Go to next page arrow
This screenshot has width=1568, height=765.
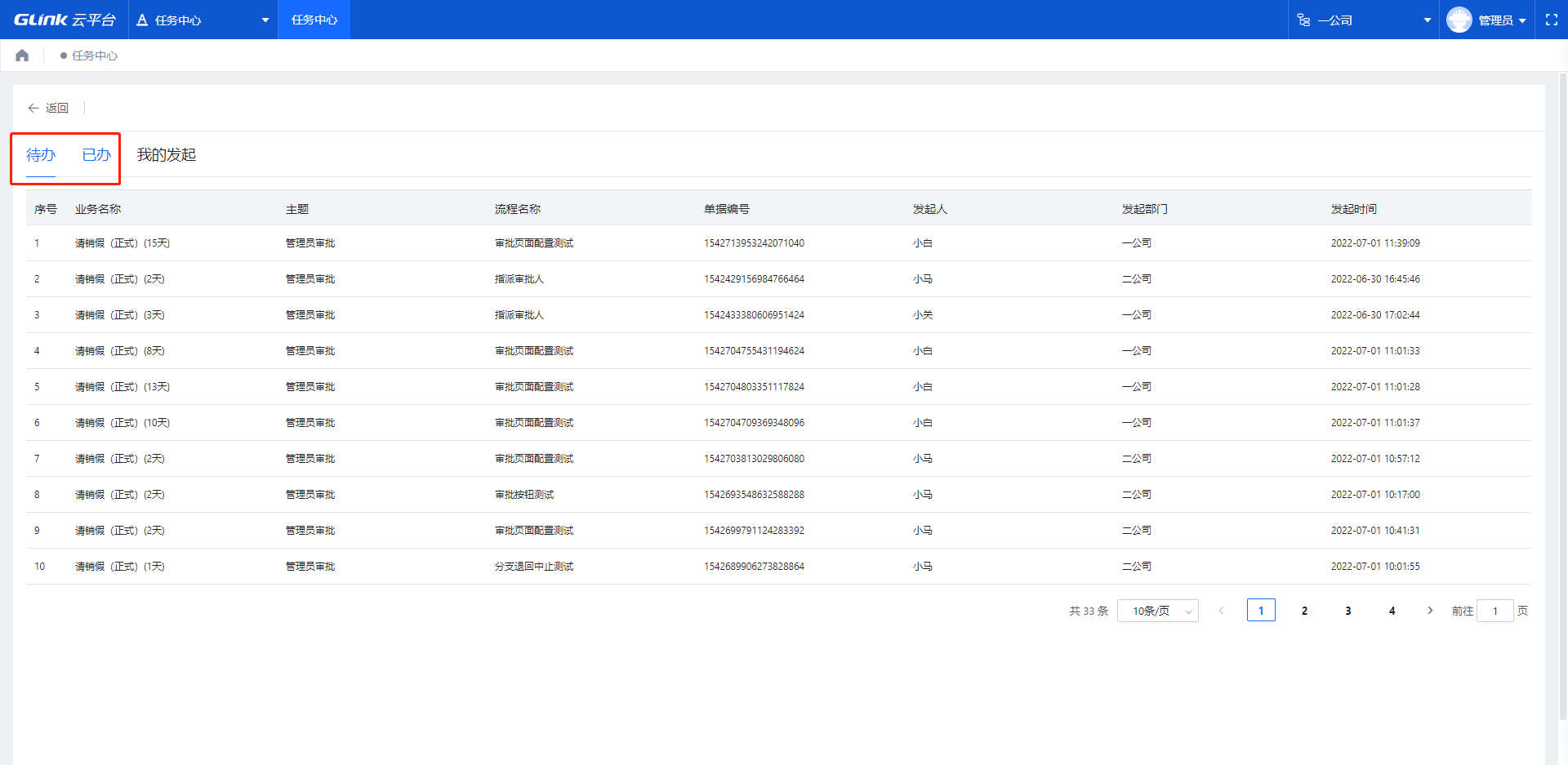[1430, 611]
